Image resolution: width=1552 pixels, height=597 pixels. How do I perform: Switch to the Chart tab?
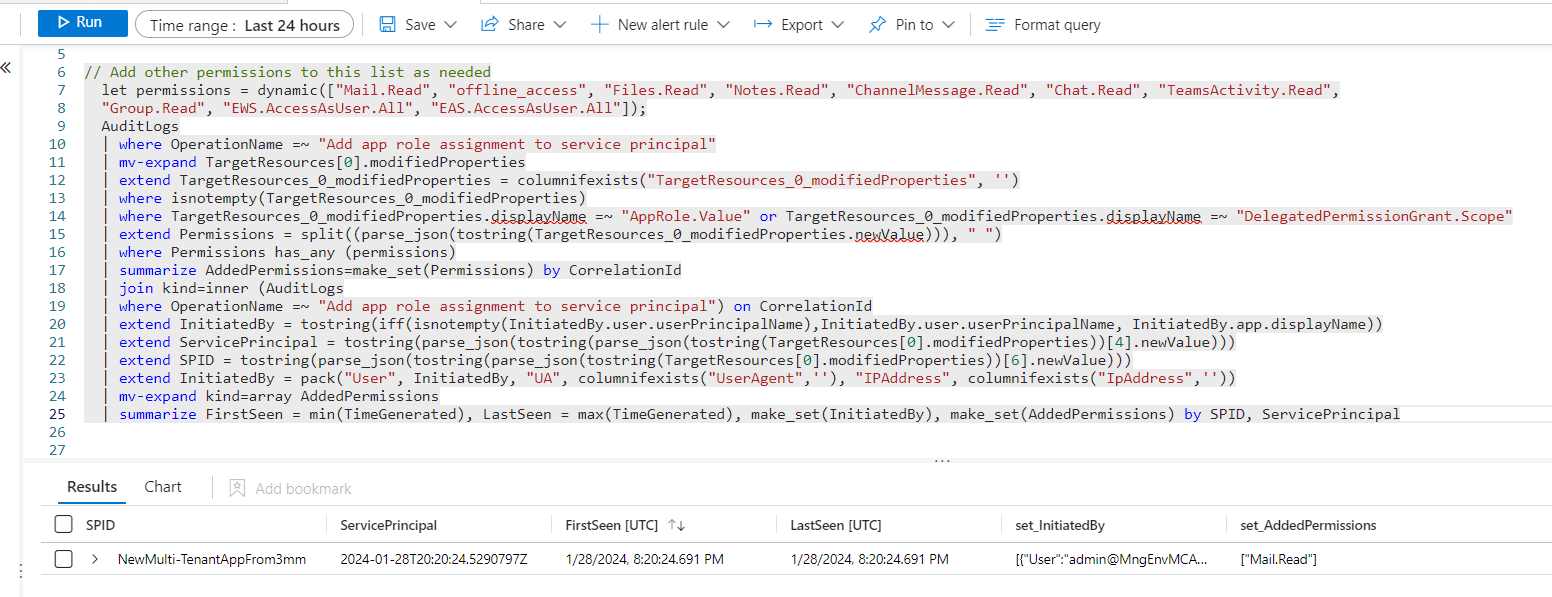[x=162, y=487]
